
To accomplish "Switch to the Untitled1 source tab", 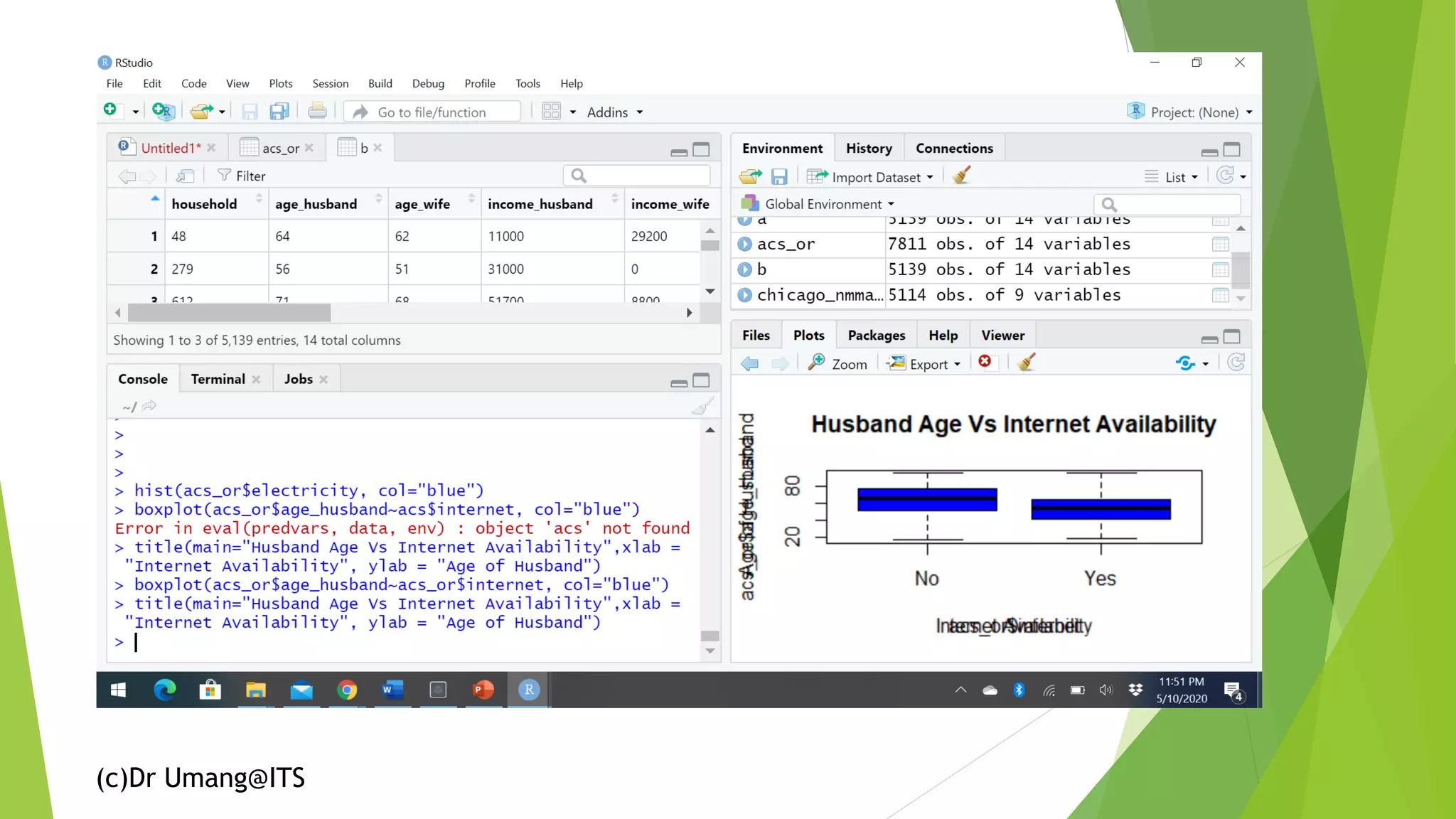I will click(x=171, y=148).
